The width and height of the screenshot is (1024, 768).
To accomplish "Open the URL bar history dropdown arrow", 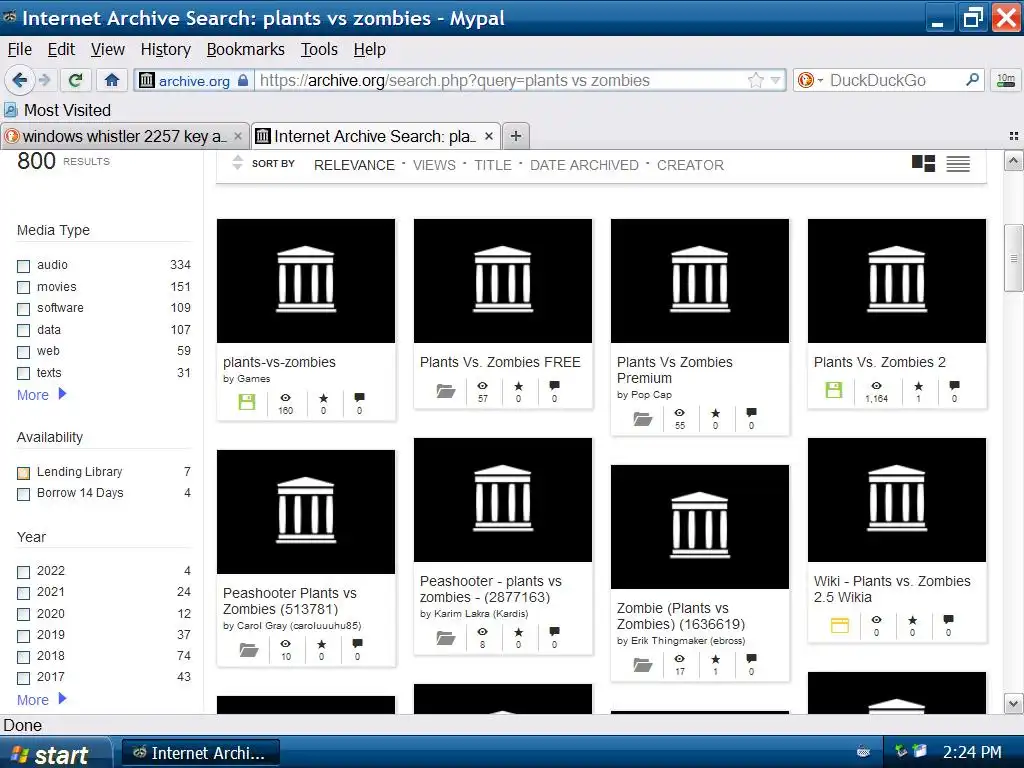I will point(775,80).
